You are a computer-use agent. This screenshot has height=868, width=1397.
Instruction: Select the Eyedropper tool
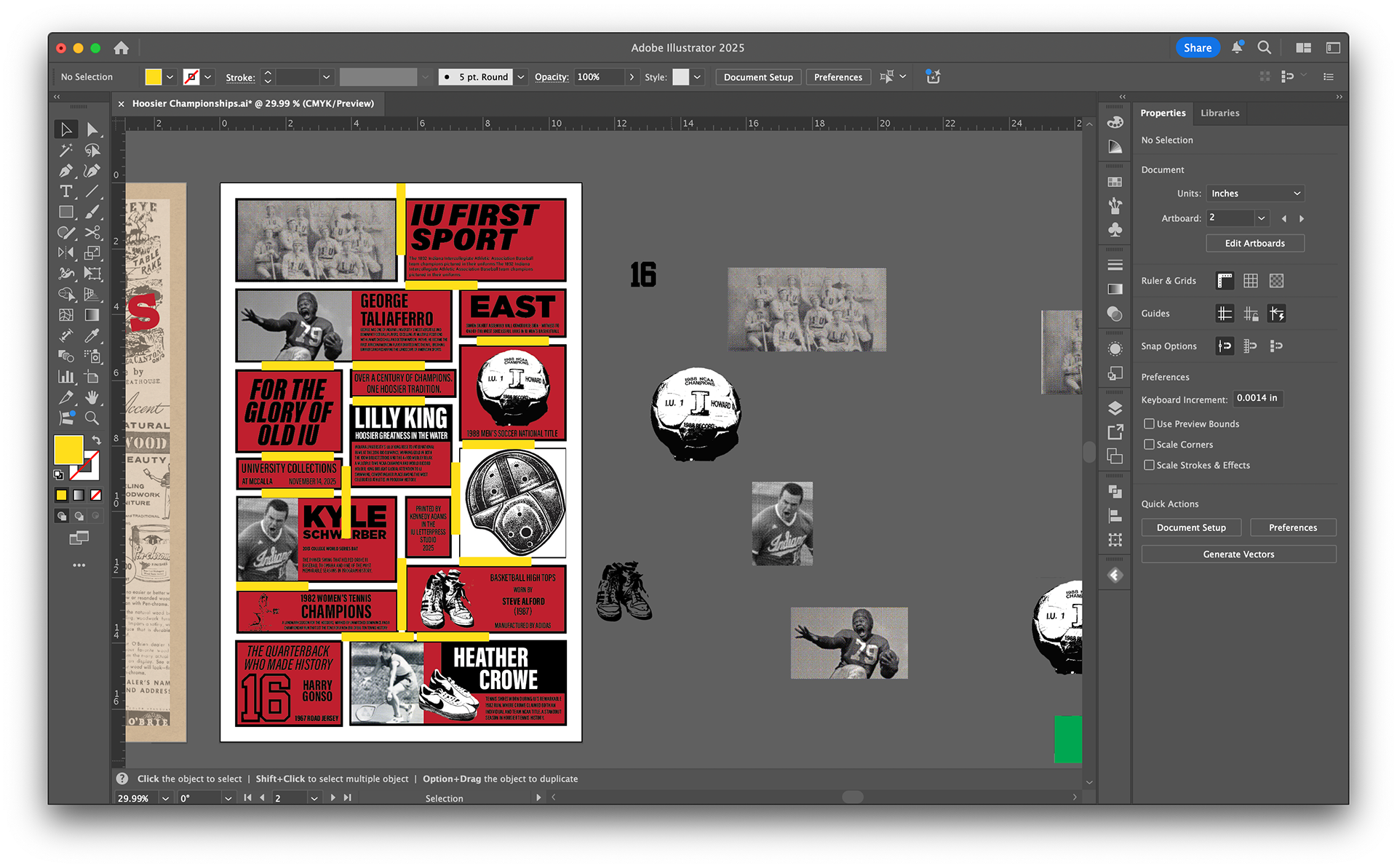point(92,335)
